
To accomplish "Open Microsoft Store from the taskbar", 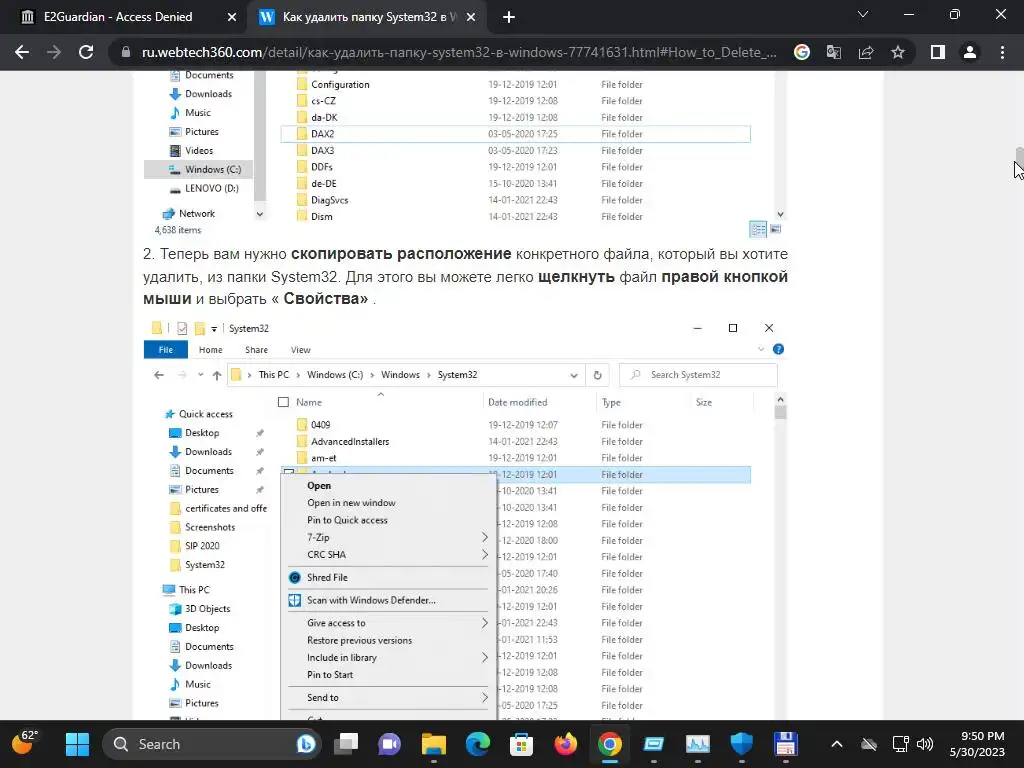I will 521,744.
